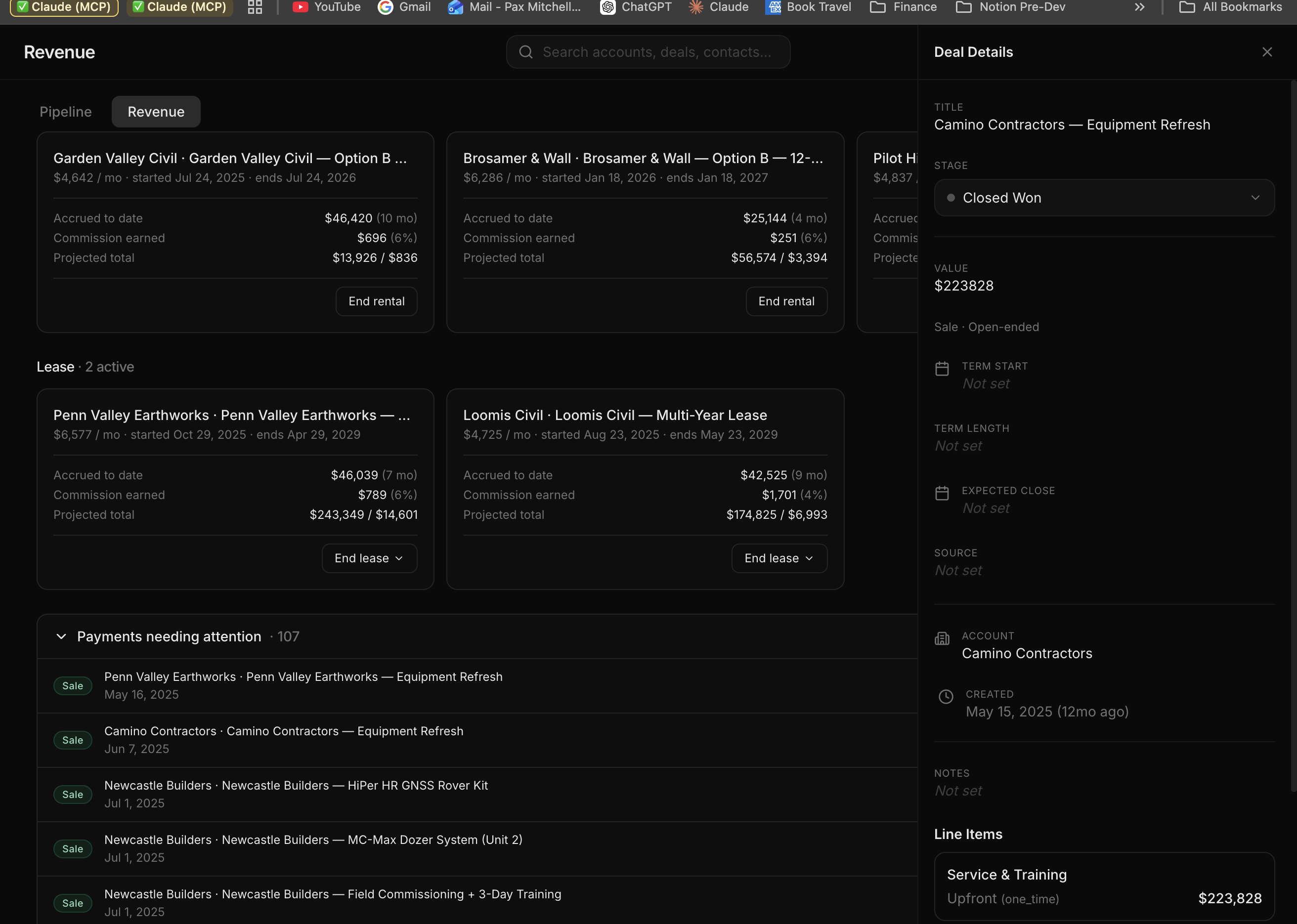Click the Revenue page heading

pos(59,52)
